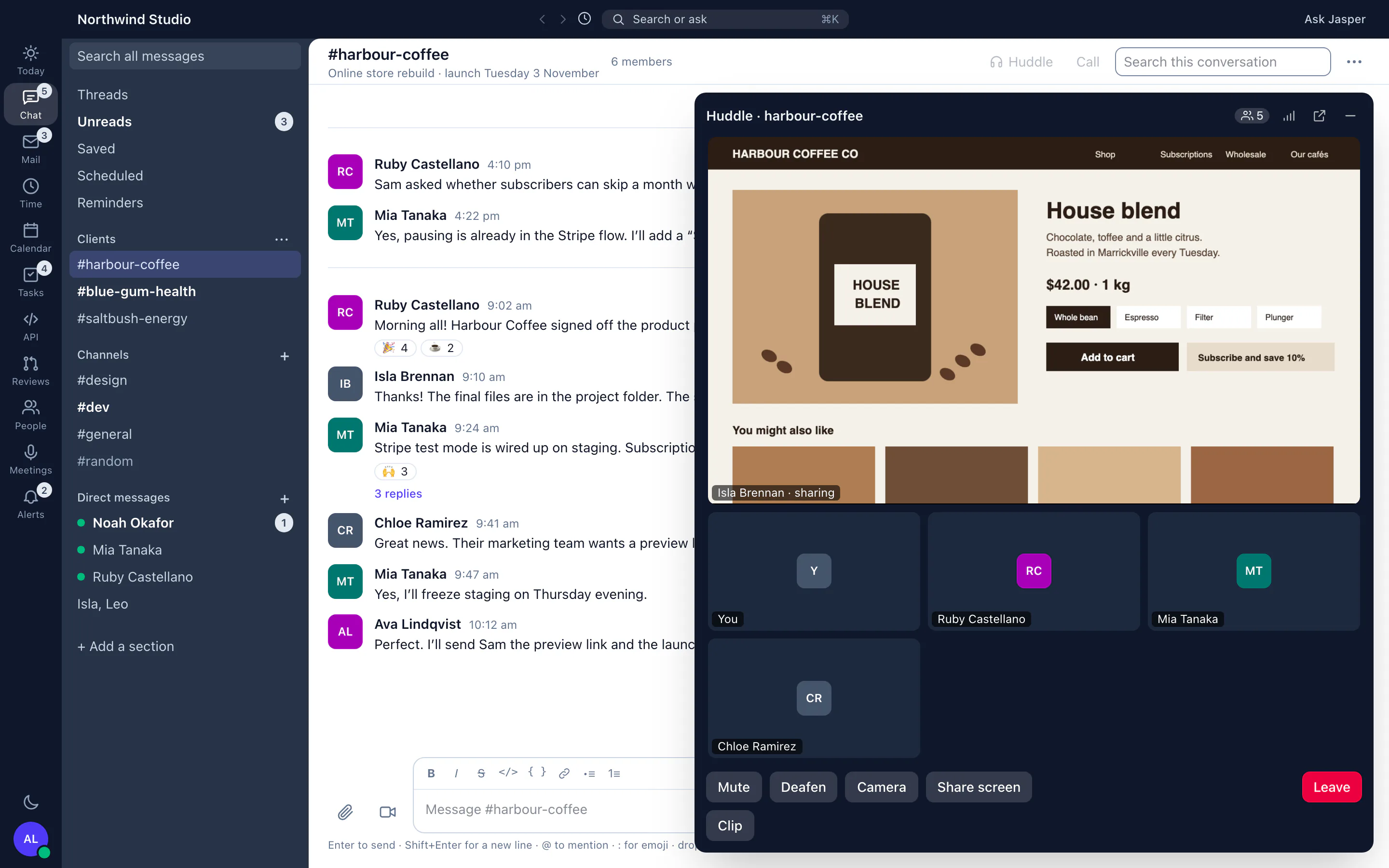Check huddle connection quality bars
Image resolution: width=1389 pixels, height=868 pixels.
pos(1289,116)
